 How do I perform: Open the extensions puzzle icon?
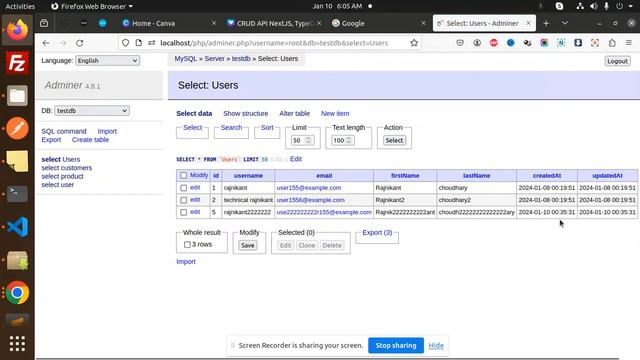(612, 43)
